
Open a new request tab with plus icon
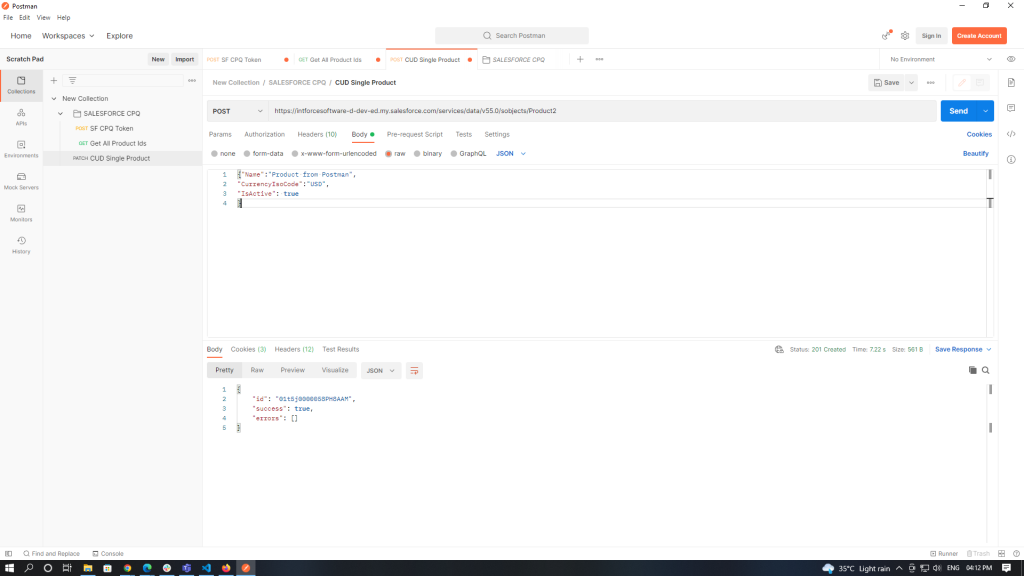tap(580, 59)
